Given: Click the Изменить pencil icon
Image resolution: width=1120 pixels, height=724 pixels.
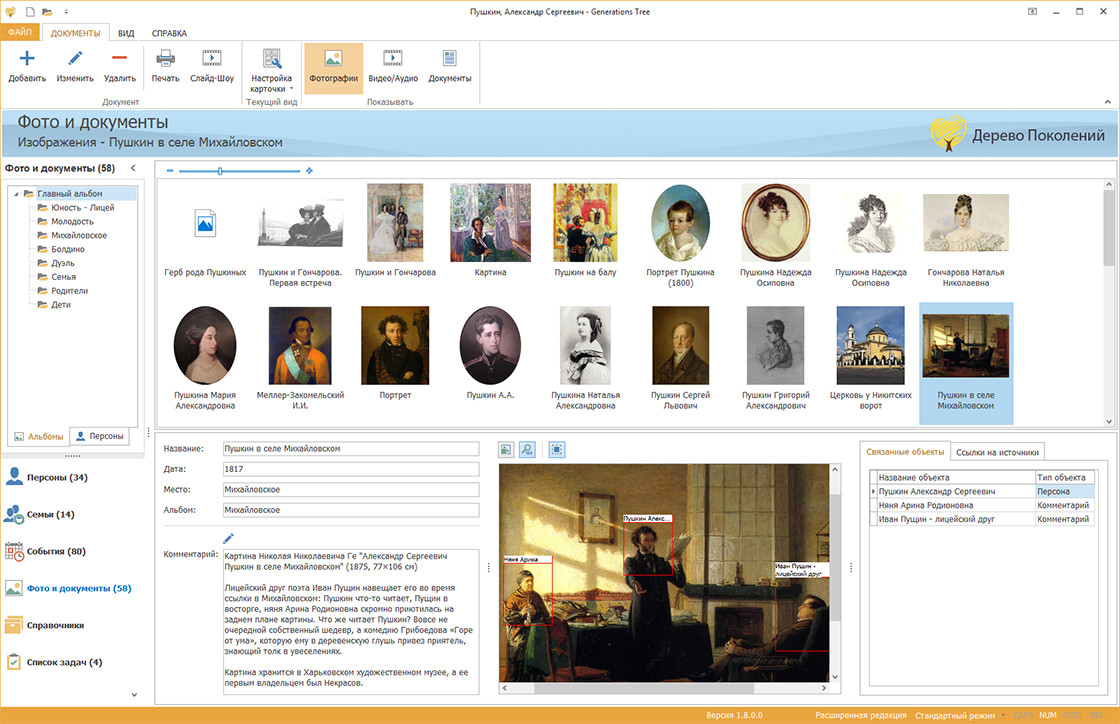Looking at the screenshot, I should point(75,59).
